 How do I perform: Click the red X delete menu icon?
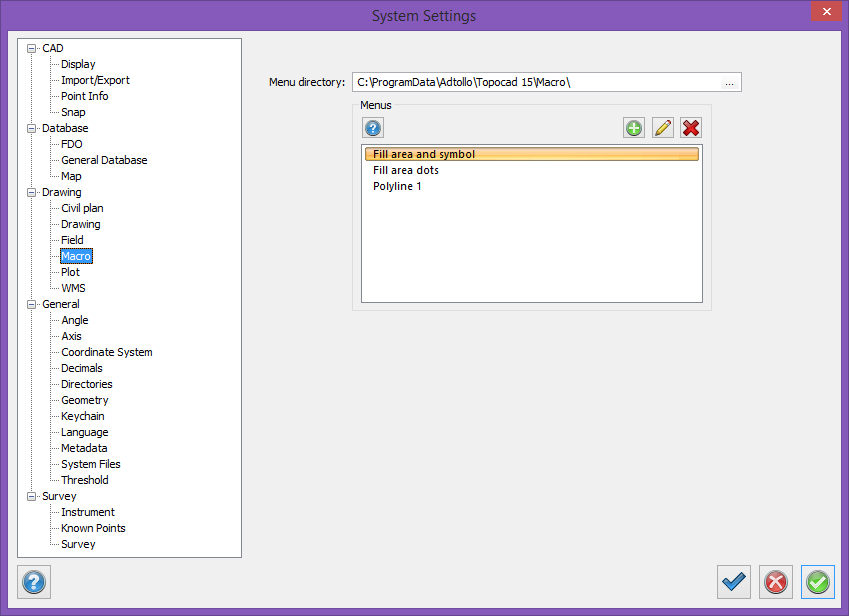(691, 128)
